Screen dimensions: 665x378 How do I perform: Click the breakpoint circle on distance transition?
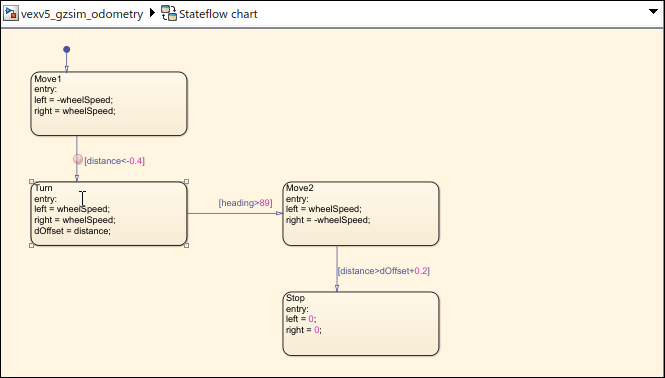point(78,159)
